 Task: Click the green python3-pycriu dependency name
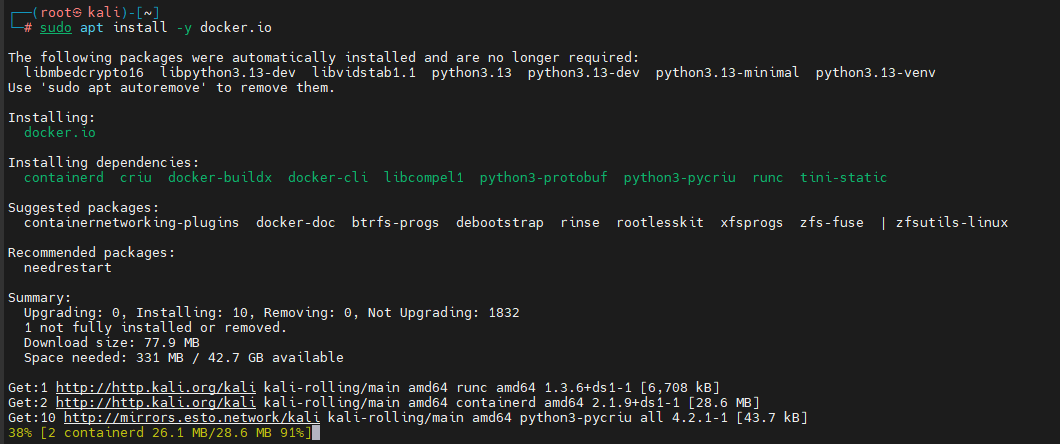click(x=679, y=178)
